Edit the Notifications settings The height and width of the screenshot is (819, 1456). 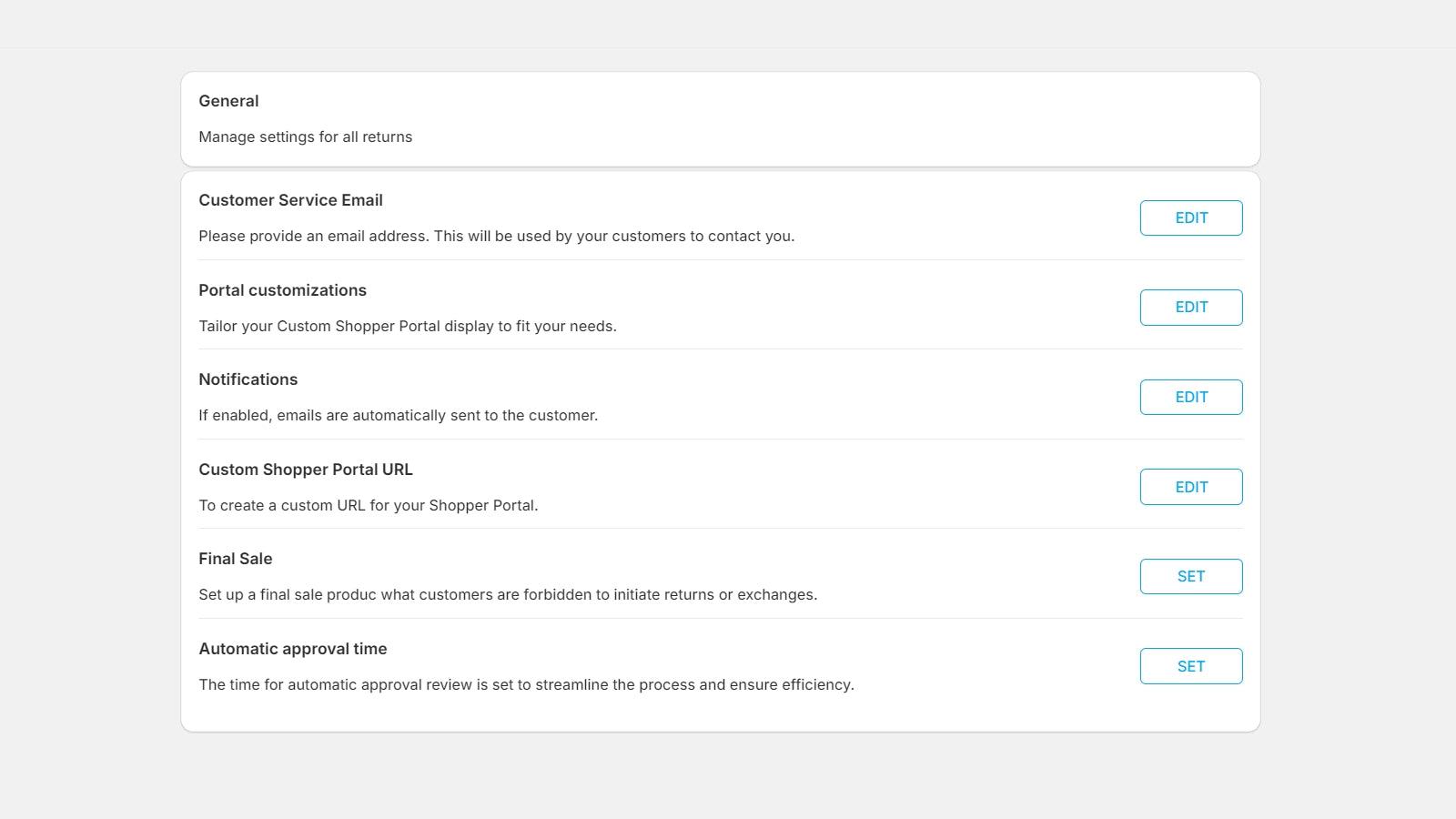pos(1190,398)
